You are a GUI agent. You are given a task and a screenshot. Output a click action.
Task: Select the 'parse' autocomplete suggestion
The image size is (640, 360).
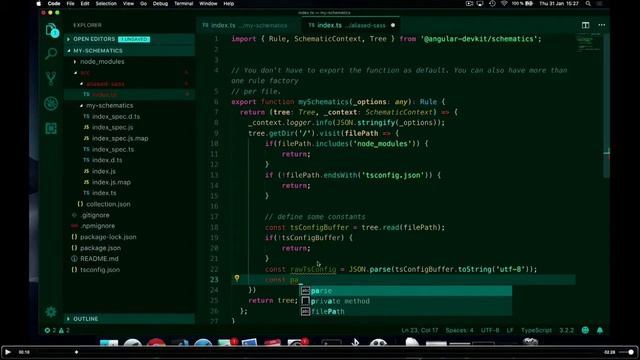click(x=406, y=291)
